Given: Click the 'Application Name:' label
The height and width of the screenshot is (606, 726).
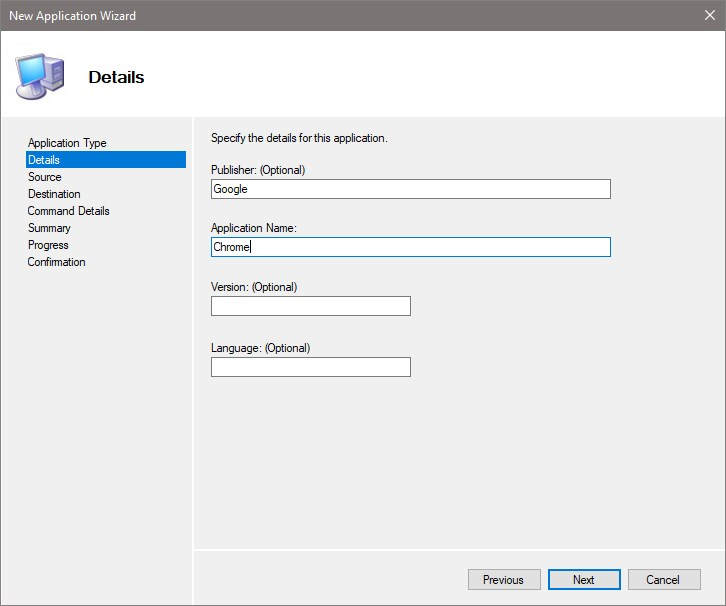Looking at the screenshot, I should click(254, 228).
